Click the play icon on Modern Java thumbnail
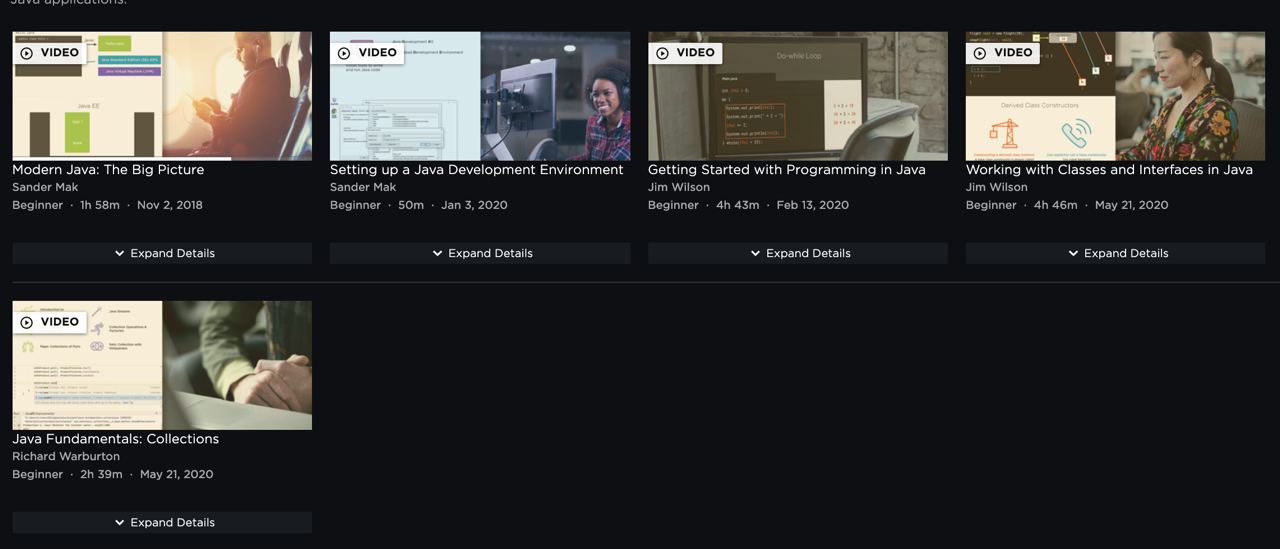1280x549 pixels. pos(27,53)
